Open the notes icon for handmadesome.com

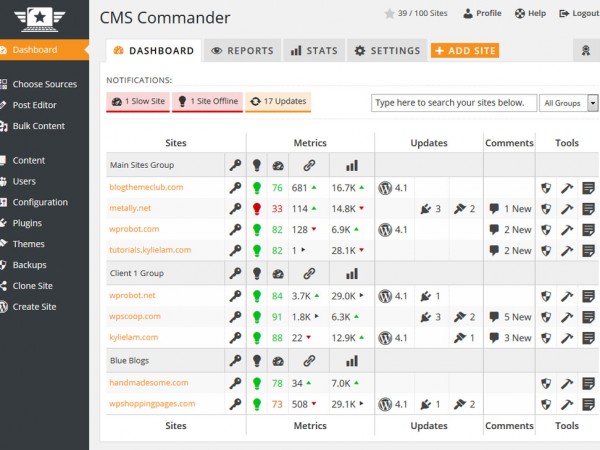588,382
